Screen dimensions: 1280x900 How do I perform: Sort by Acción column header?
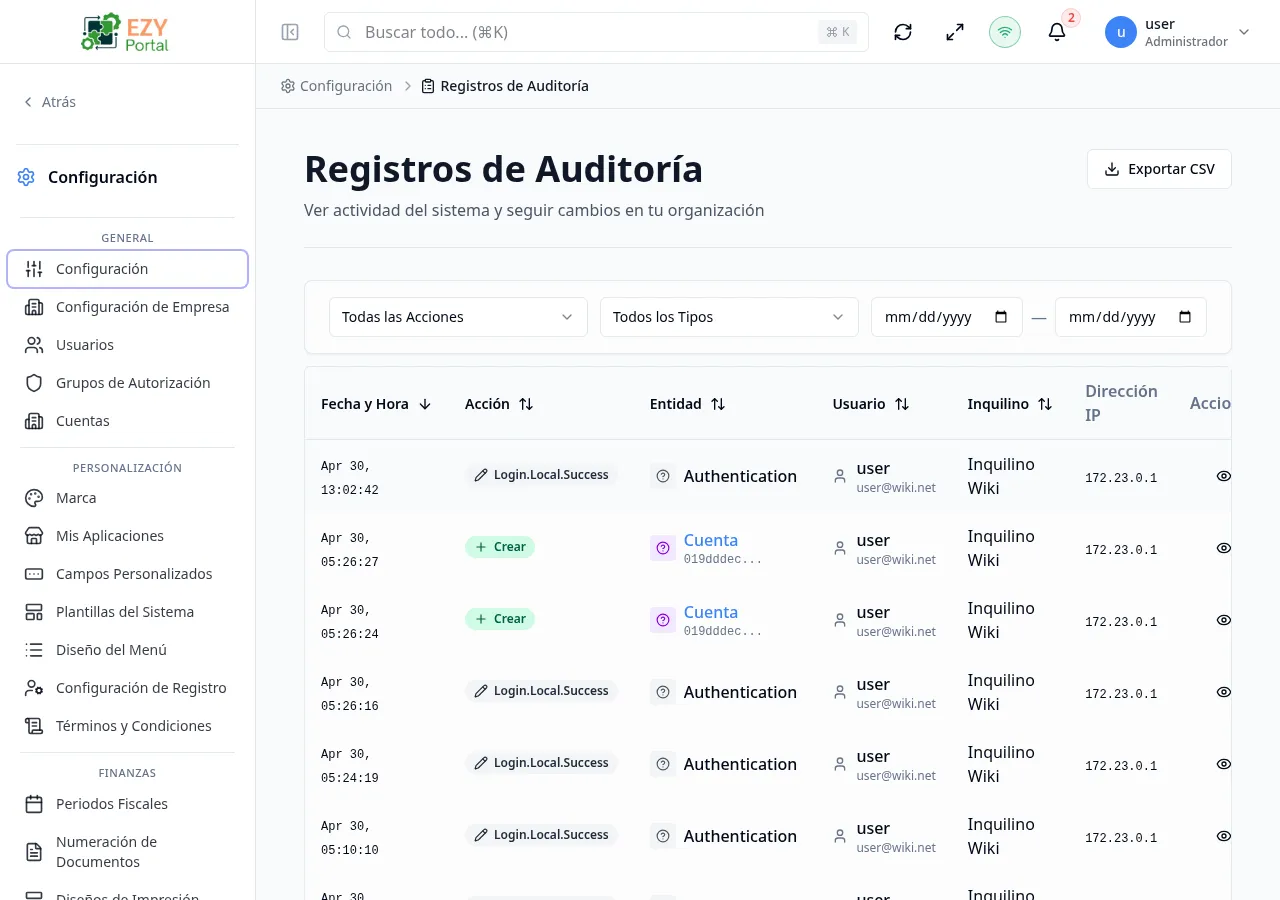[x=499, y=404]
